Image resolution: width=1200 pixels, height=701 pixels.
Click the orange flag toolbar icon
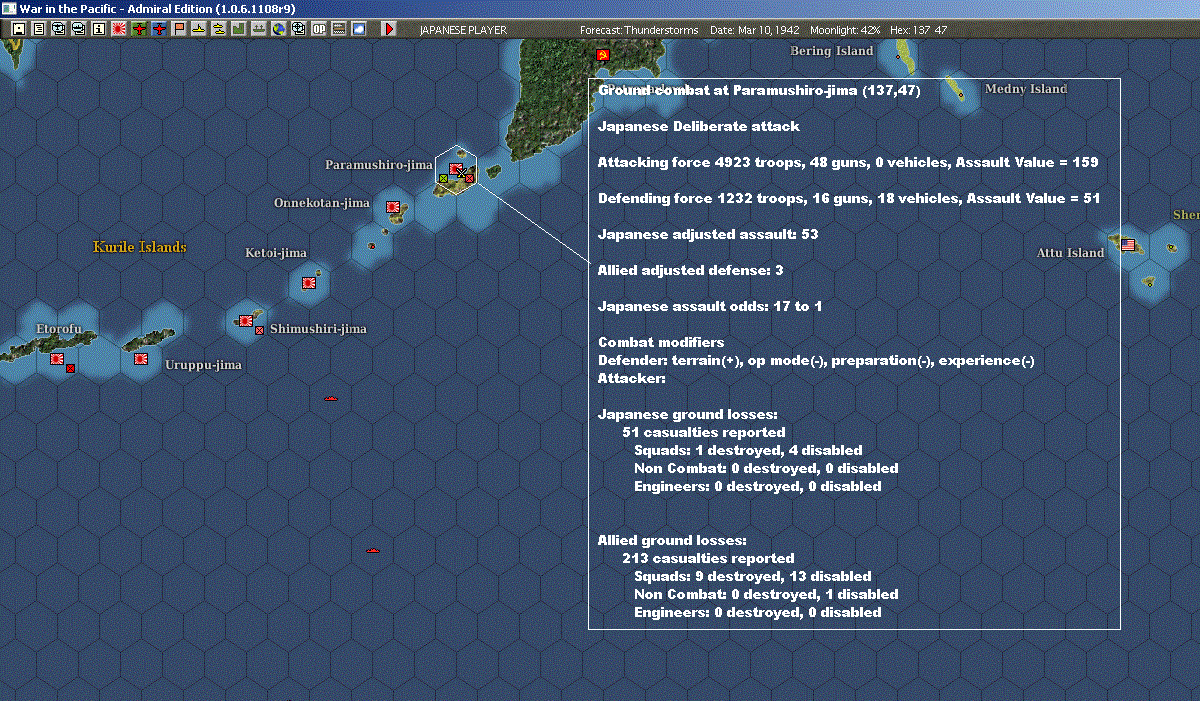179,29
